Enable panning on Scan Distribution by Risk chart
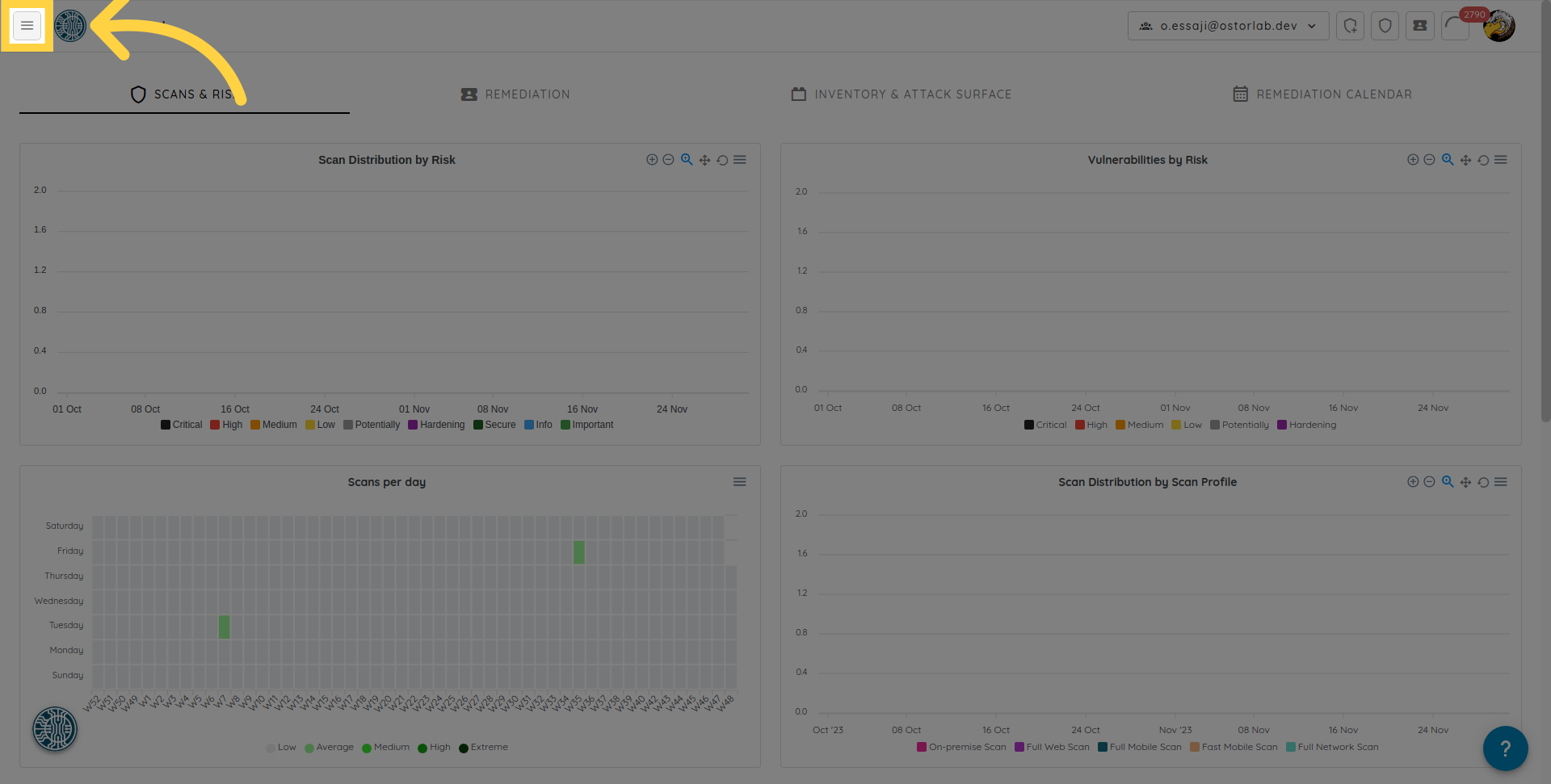1551x784 pixels. click(704, 160)
